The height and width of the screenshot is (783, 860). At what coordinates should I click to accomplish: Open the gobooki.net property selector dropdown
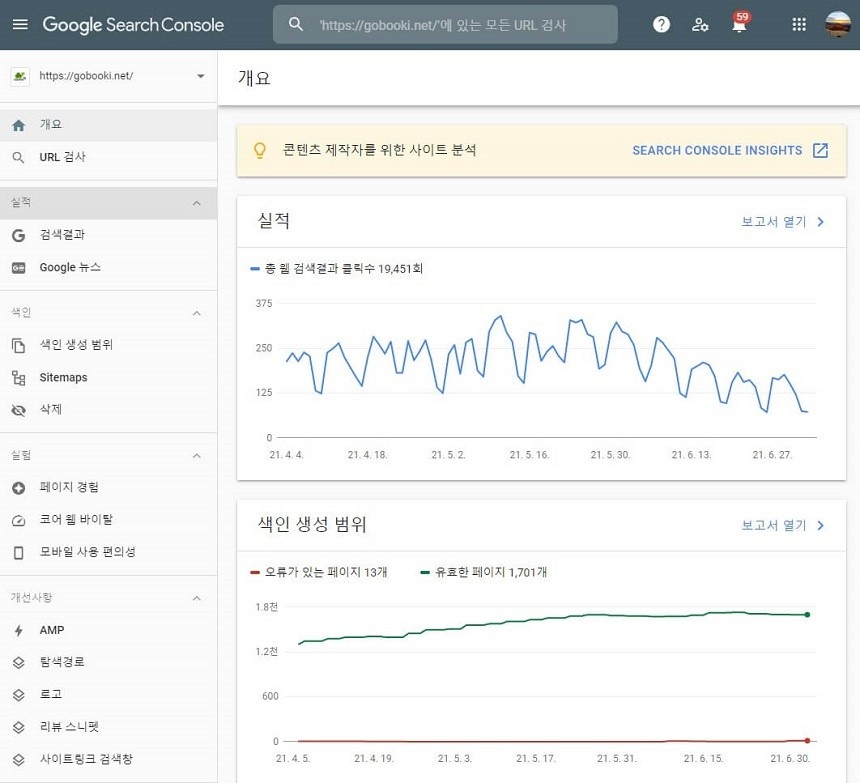click(x=109, y=76)
